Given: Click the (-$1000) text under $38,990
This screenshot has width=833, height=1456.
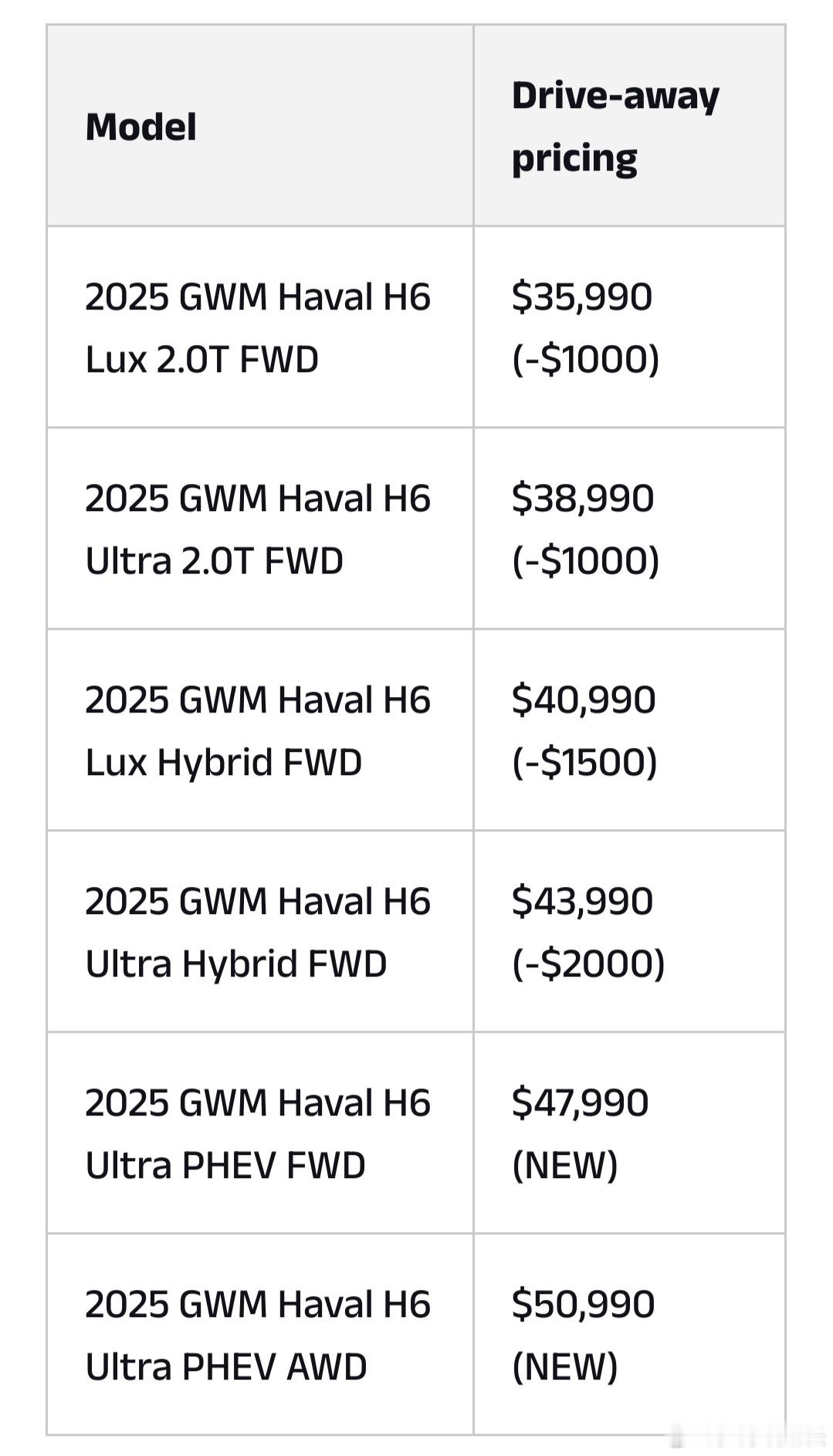Looking at the screenshot, I should (x=586, y=560).
